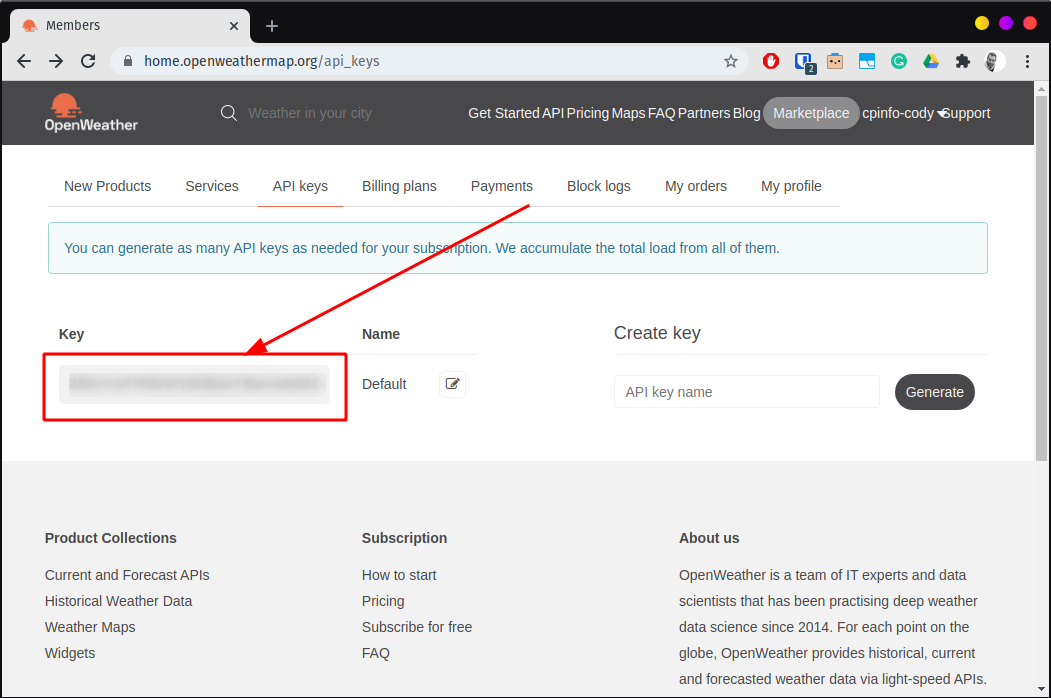
Task: Open the OpenWeather logo homepage
Action: coord(90,112)
